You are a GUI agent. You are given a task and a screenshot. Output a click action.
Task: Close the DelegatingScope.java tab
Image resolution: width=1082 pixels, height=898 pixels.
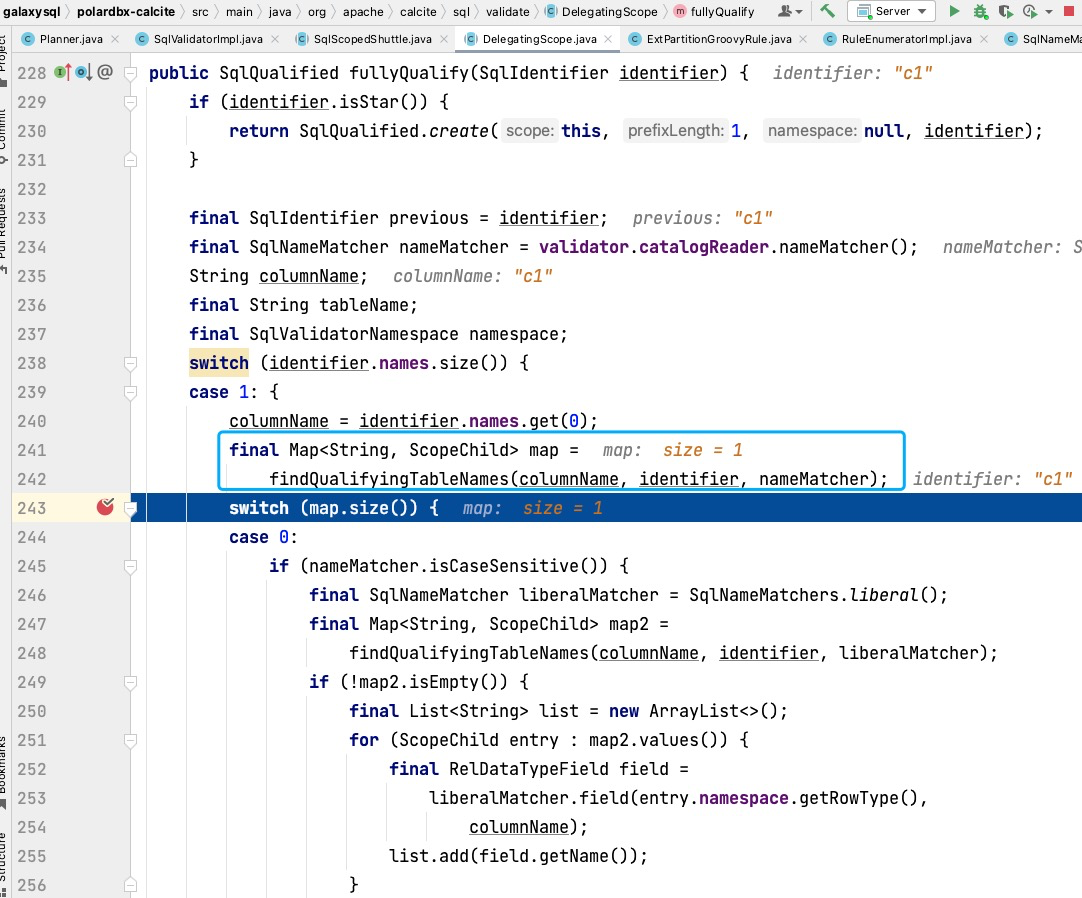608,39
